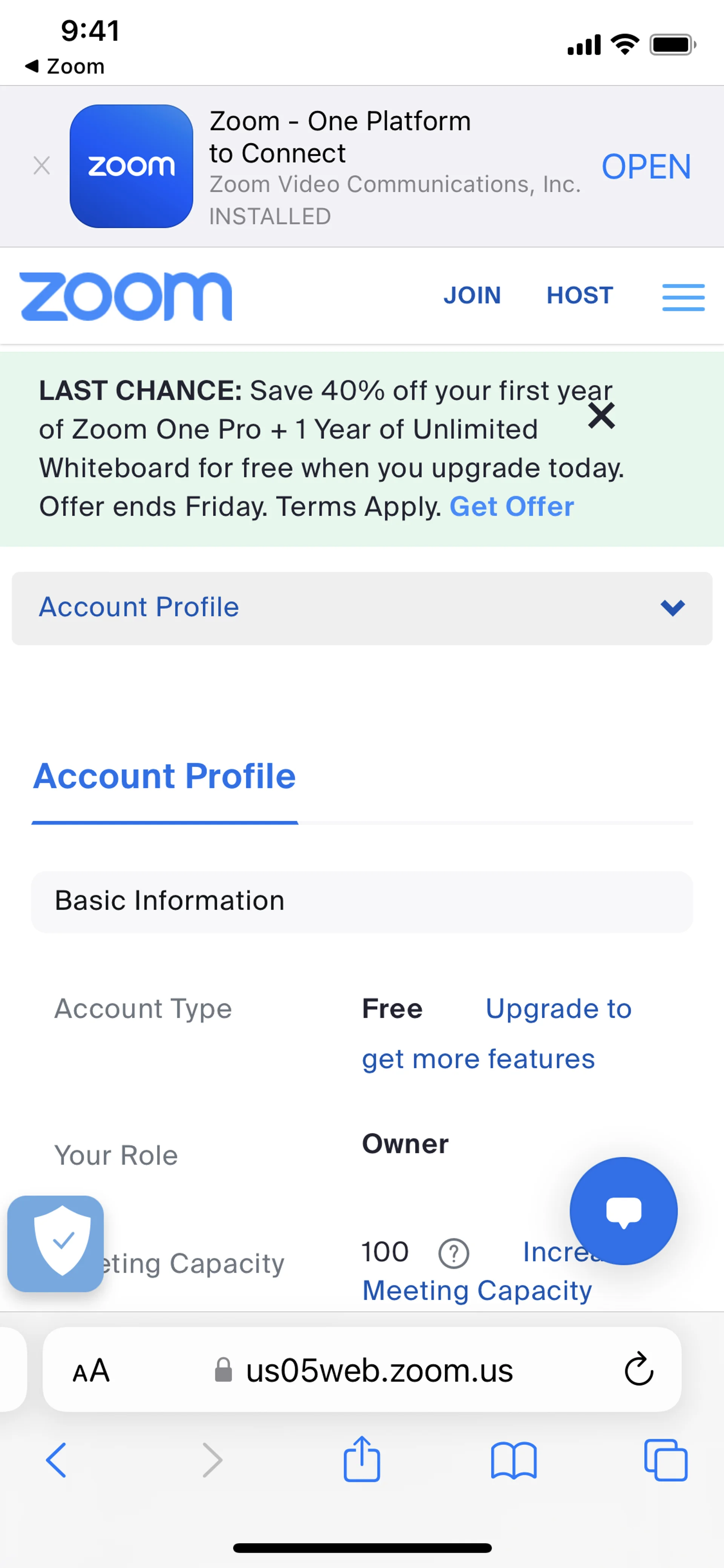Open the AA reader text options
This screenshot has width=724, height=1568.
(91, 1370)
